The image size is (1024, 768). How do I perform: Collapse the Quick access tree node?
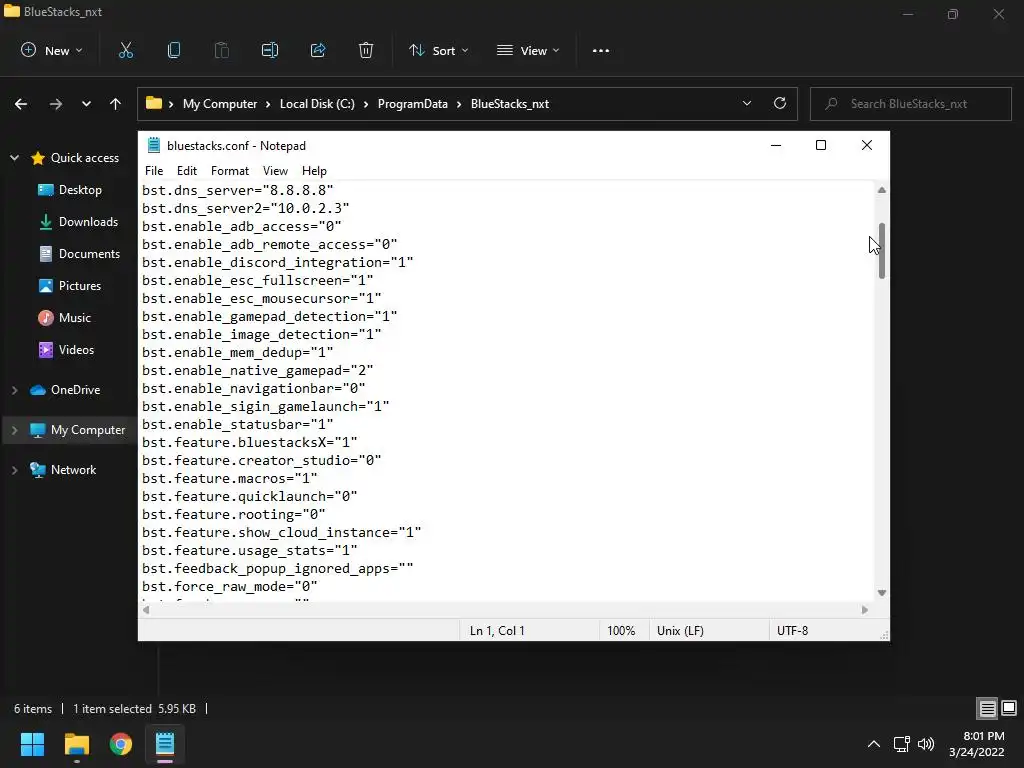(14, 157)
